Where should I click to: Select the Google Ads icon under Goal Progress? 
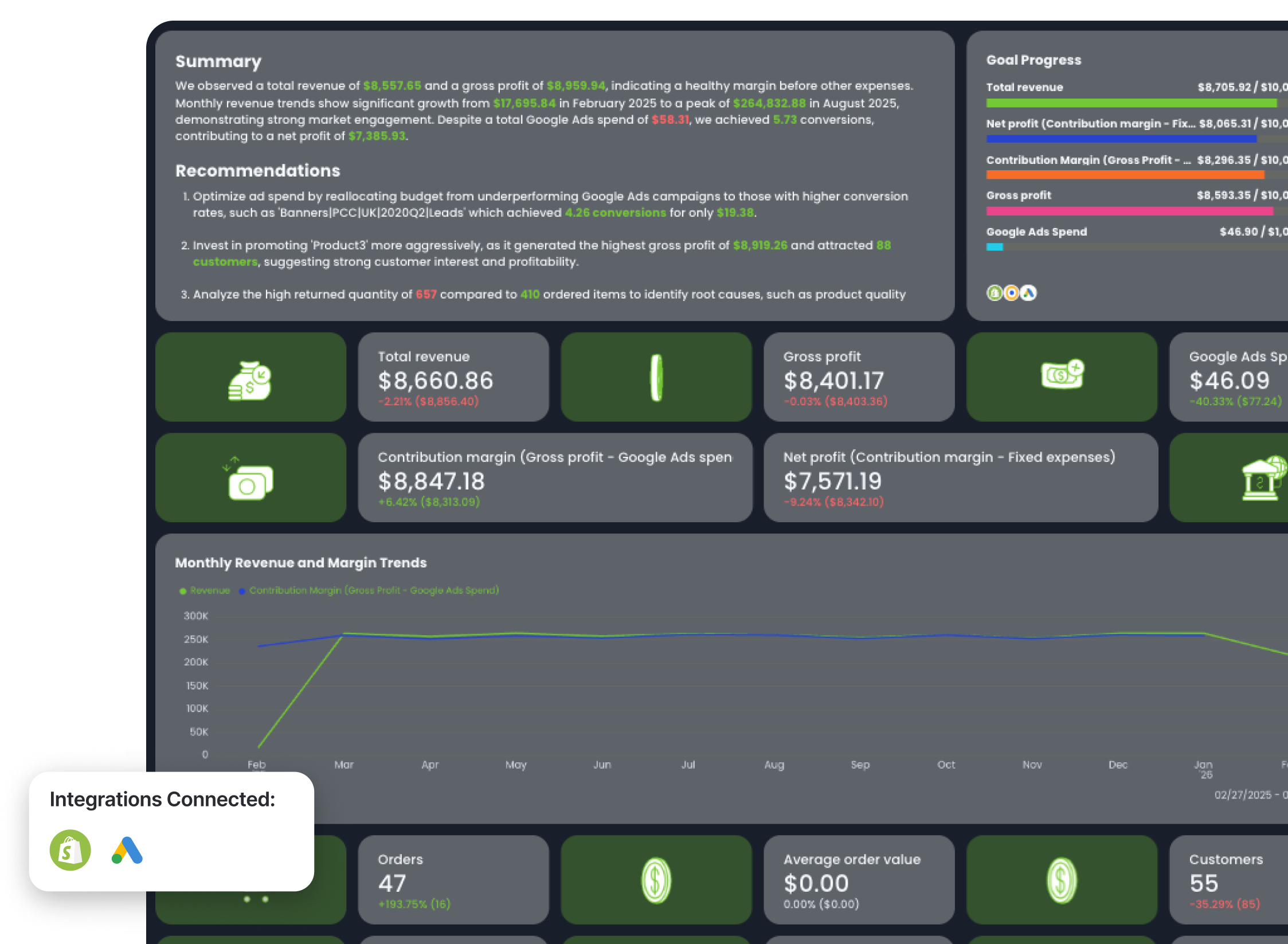pyautogui.click(x=1027, y=293)
